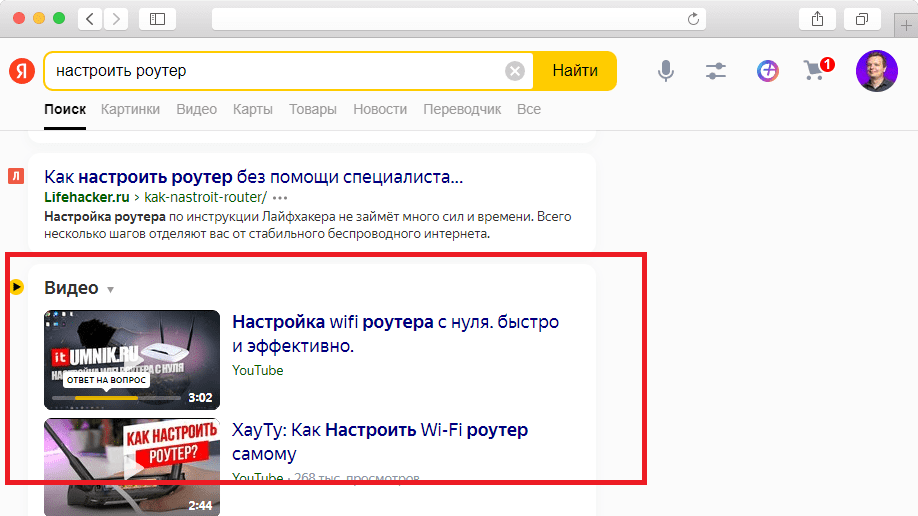
Task: Click the Lifehacker.ru site link
Action: click(x=87, y=197)
